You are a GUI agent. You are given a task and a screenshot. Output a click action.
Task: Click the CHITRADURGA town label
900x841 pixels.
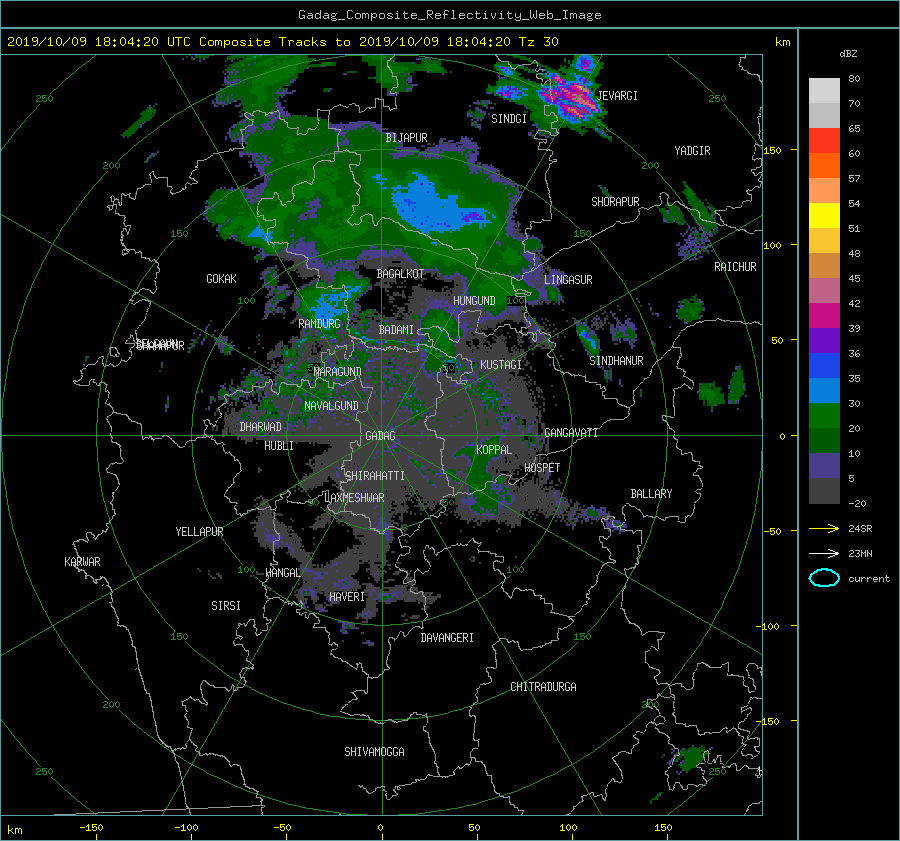tap(544, 687)
